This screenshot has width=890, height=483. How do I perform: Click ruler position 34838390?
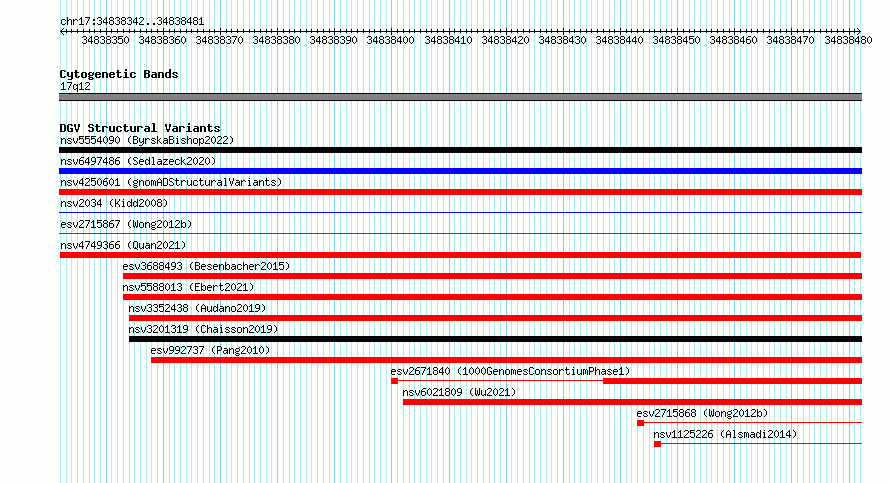click(333, 40)
